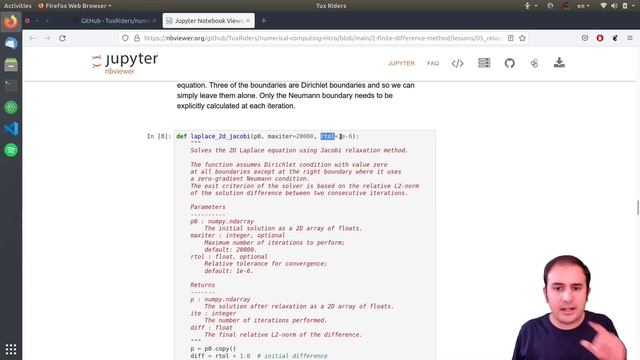Screen dimensions: 640x360
Task: Click the 'p = p0.copy()' code line
Action: pos(213,349)
